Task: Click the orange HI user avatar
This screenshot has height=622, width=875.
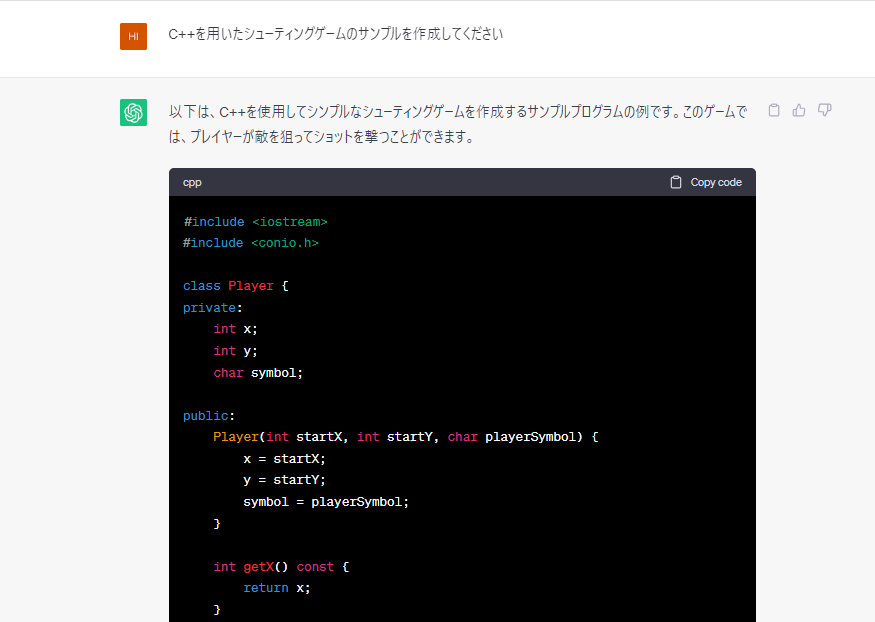Action: [133, 36]
